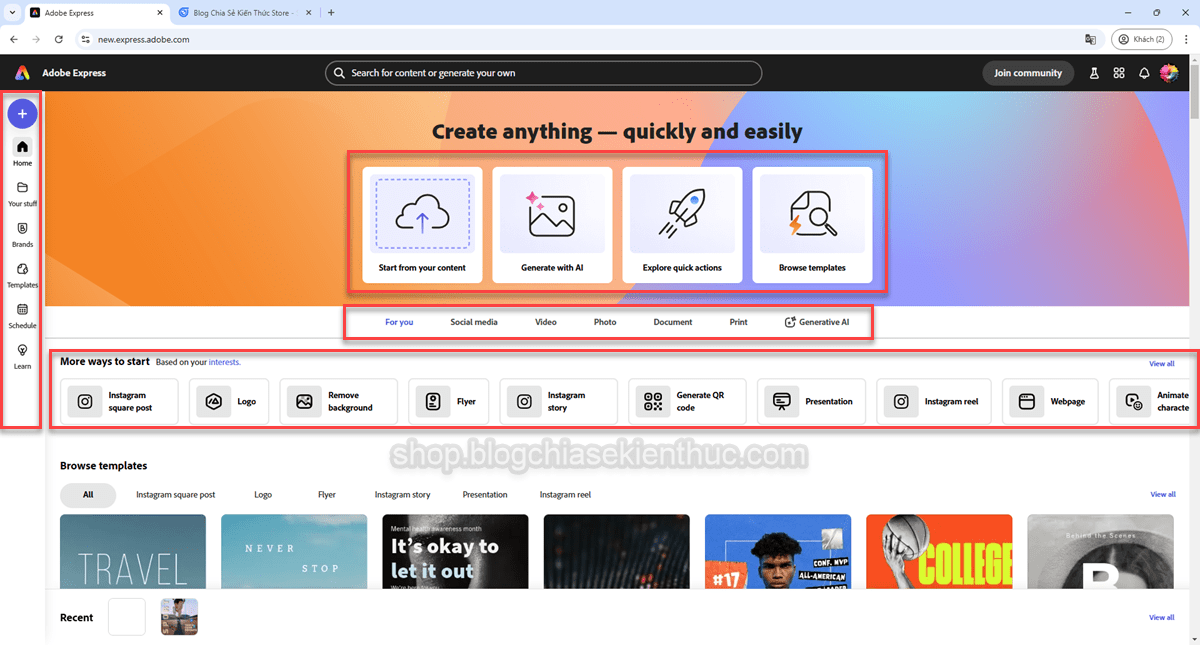This screenshot has width=1200, height=645.
Task: Filter templates by Instagram square post chip
Action: point(176,494)
